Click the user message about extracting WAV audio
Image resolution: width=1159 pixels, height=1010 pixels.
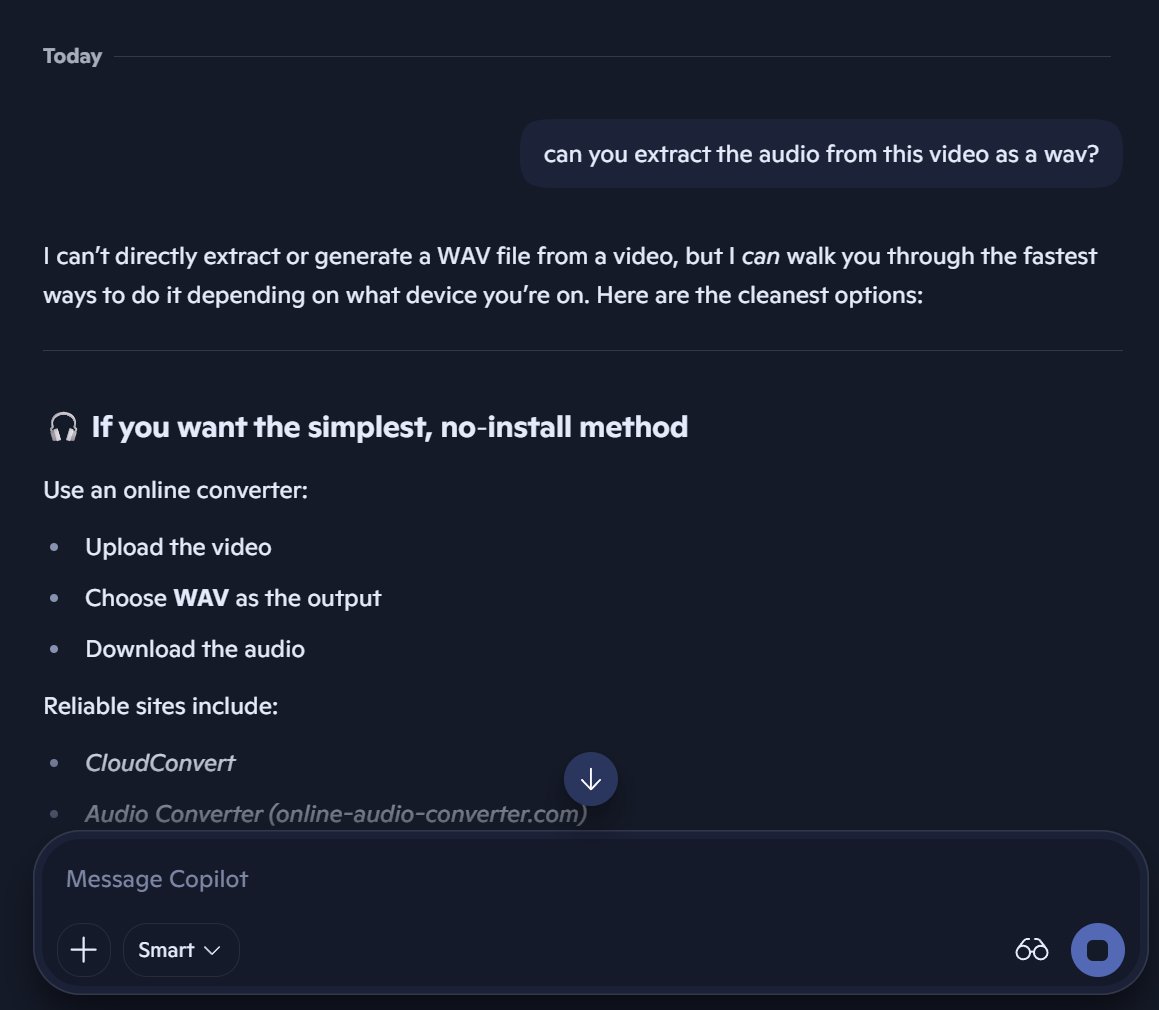(x=821, y=154)
